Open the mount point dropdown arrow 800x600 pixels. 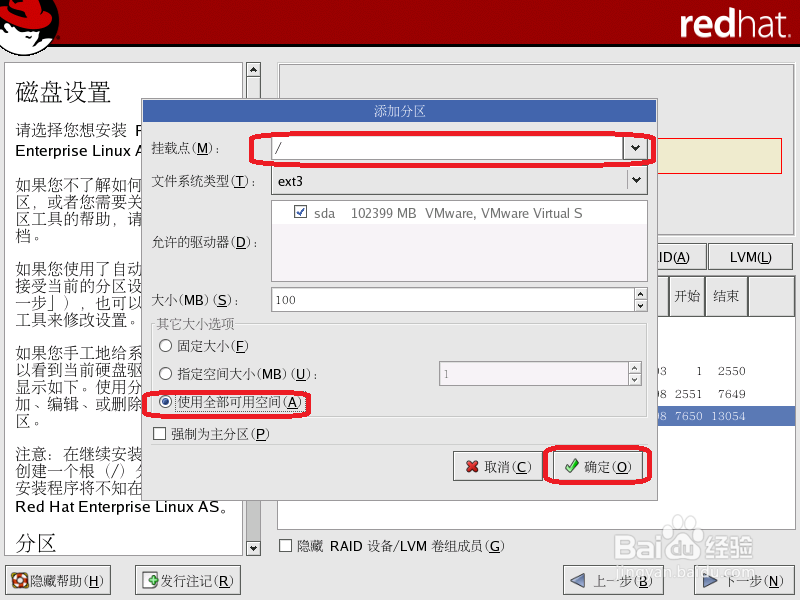635,148
